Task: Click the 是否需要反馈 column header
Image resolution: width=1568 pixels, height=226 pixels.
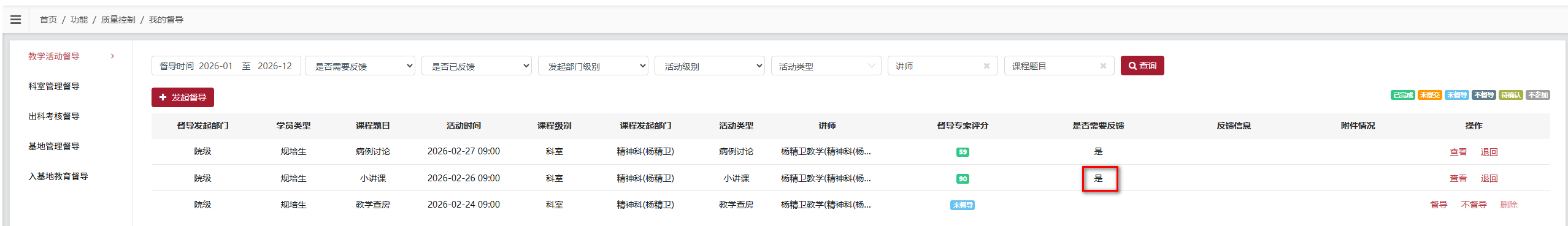Action: (1098, 126)
